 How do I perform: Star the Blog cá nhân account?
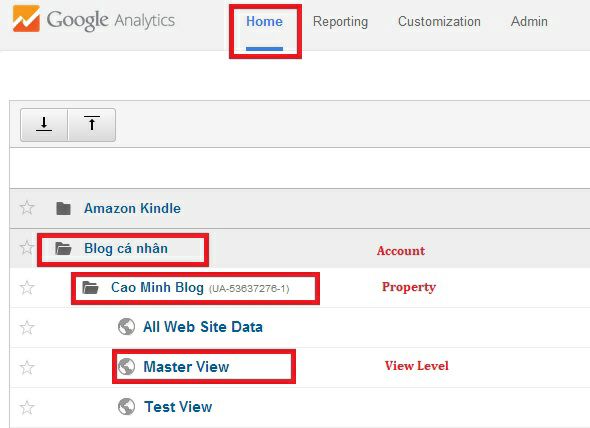click(27, 248)
